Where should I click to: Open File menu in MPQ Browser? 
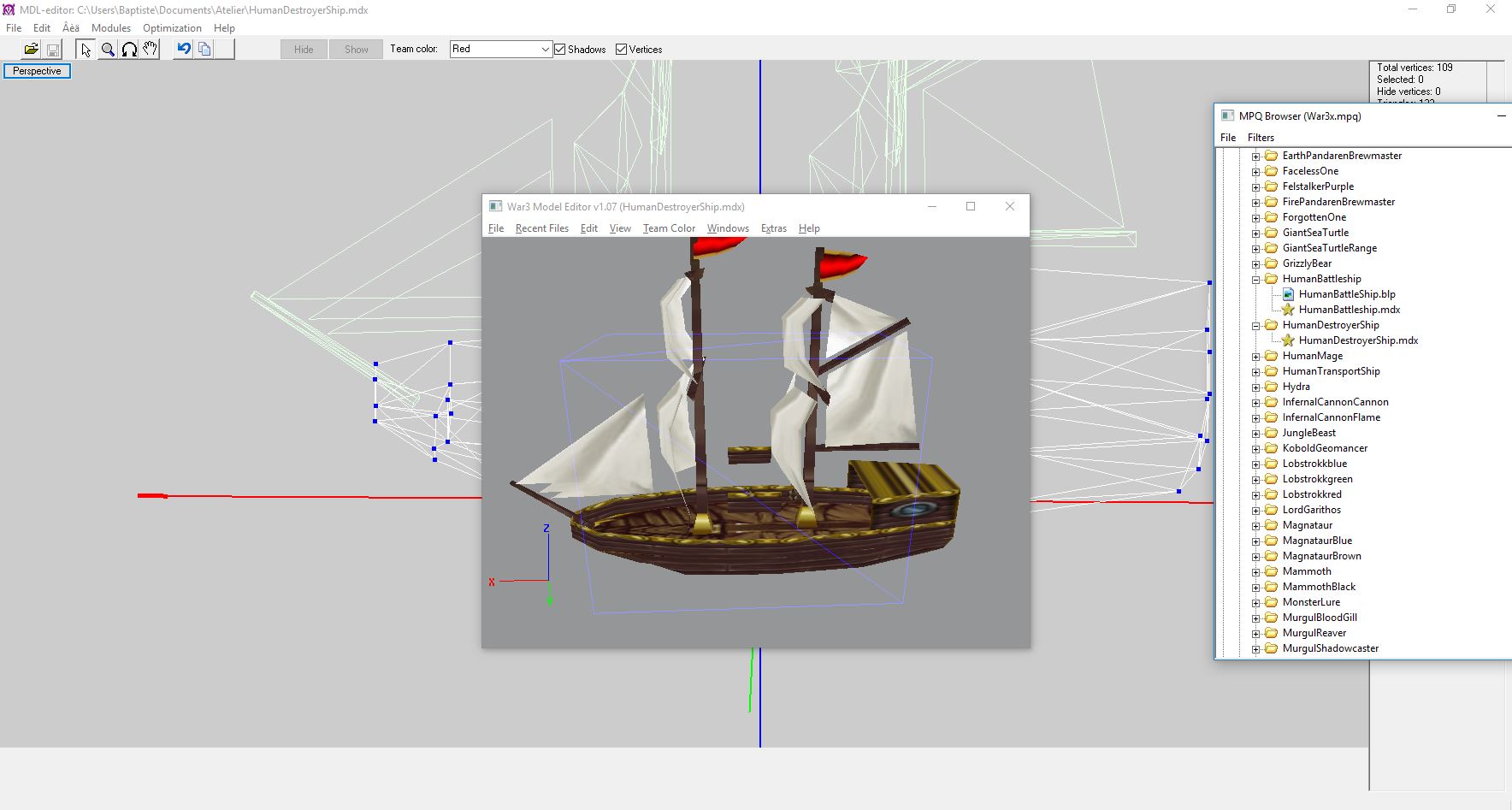click(1228, 138)
